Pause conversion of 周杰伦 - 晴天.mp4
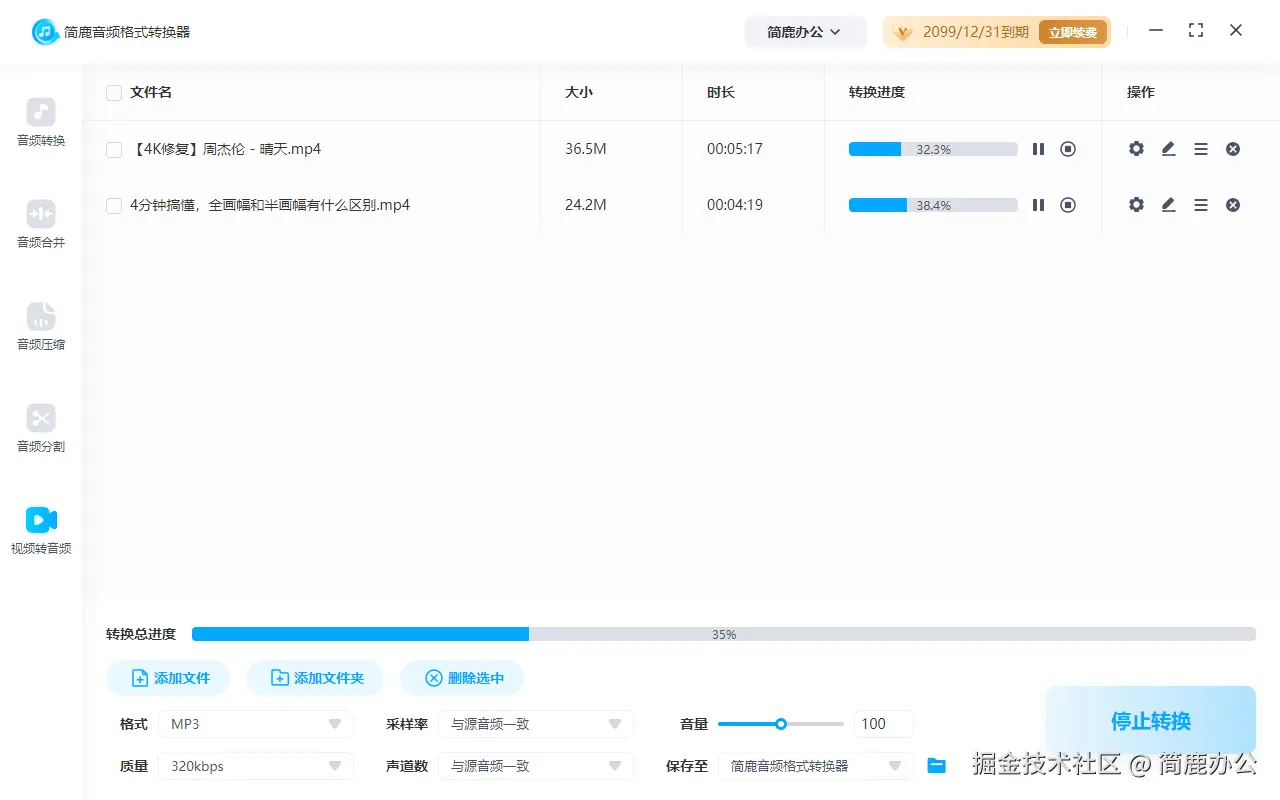 [1038, 149]
